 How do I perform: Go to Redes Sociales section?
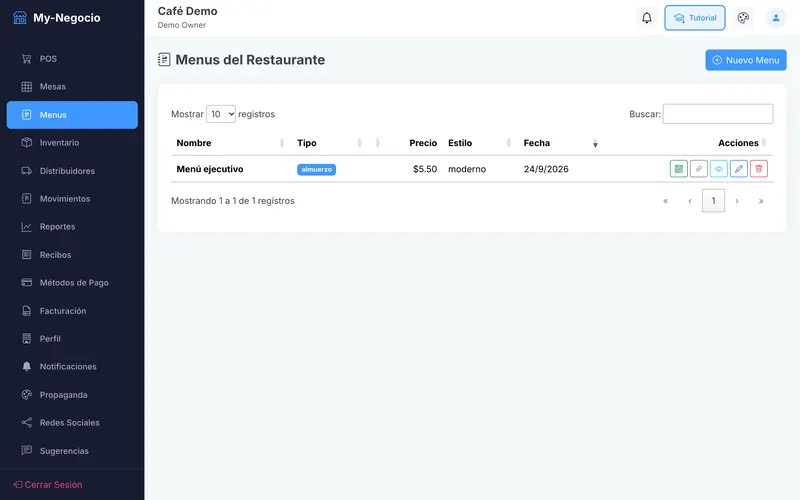click(x=72, y=423)
